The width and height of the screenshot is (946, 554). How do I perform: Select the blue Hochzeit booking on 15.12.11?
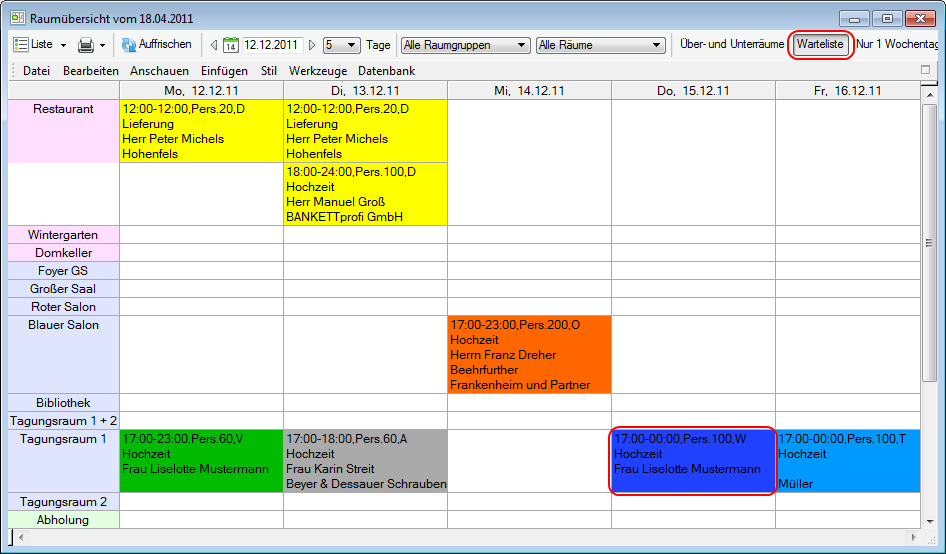(692, 460)
